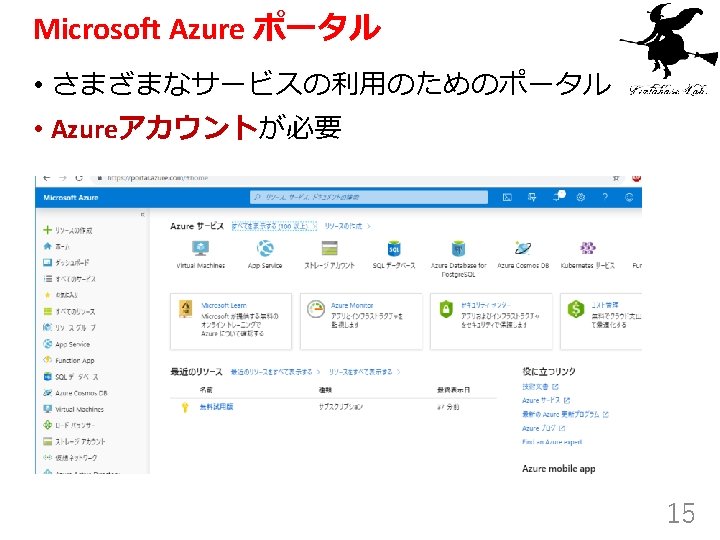This screenshot has height=540, width=720.
Task: Open Azure Cosmos DB service icon
Action: tap(523, 248)
